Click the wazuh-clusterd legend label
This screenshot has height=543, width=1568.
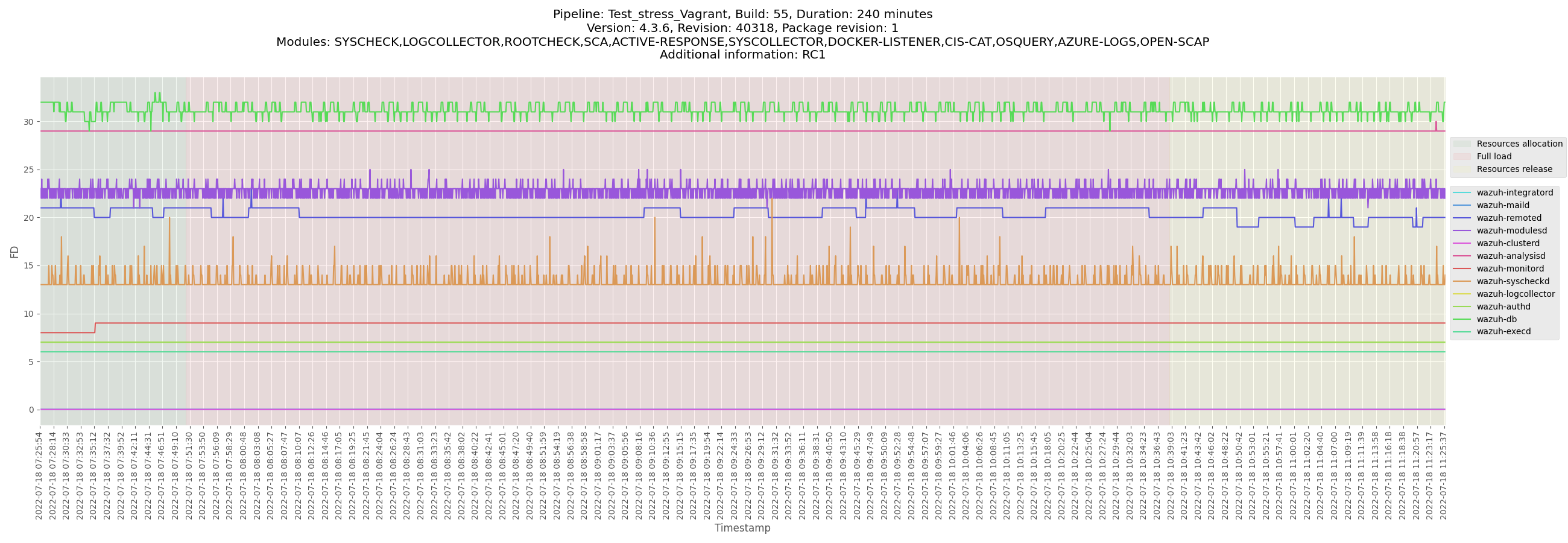1507,244
